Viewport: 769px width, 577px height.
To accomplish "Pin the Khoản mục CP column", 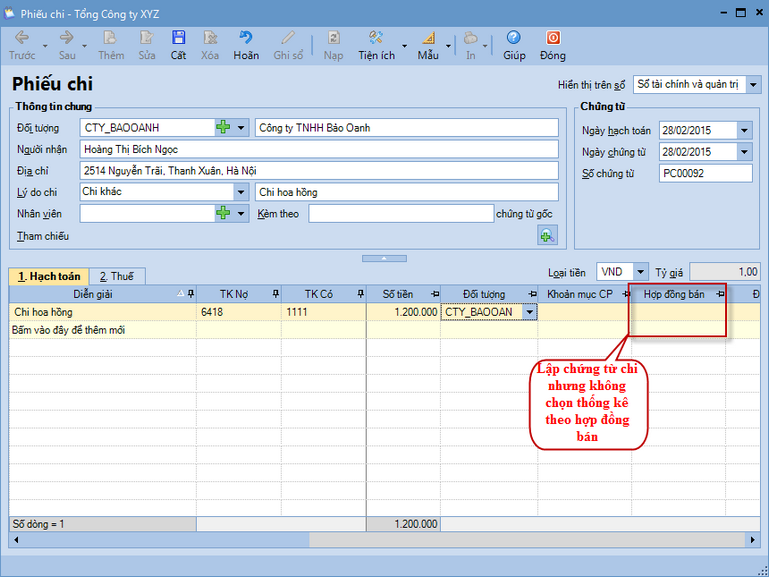I will [x=626, y=294].
